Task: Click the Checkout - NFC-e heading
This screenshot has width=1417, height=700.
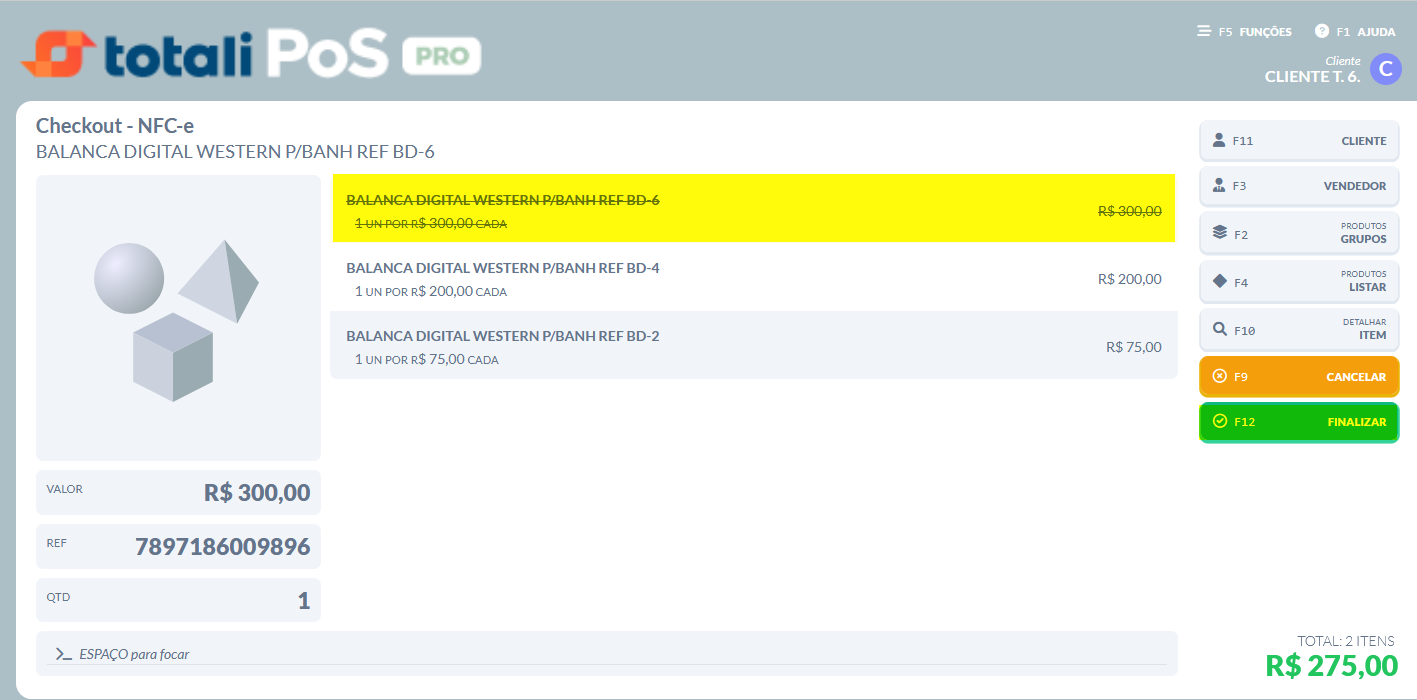Action: [115, 126]
